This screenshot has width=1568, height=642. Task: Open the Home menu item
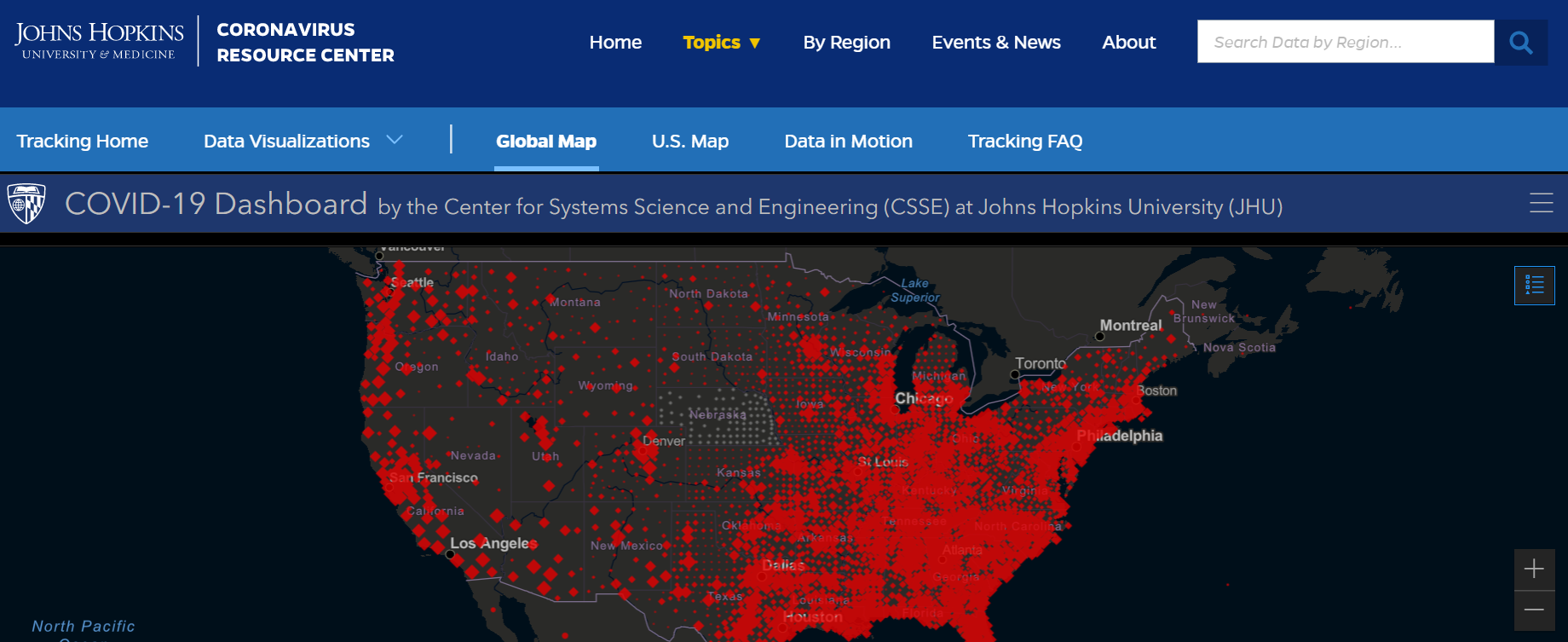pyautogui.click(x=615, y=43)
